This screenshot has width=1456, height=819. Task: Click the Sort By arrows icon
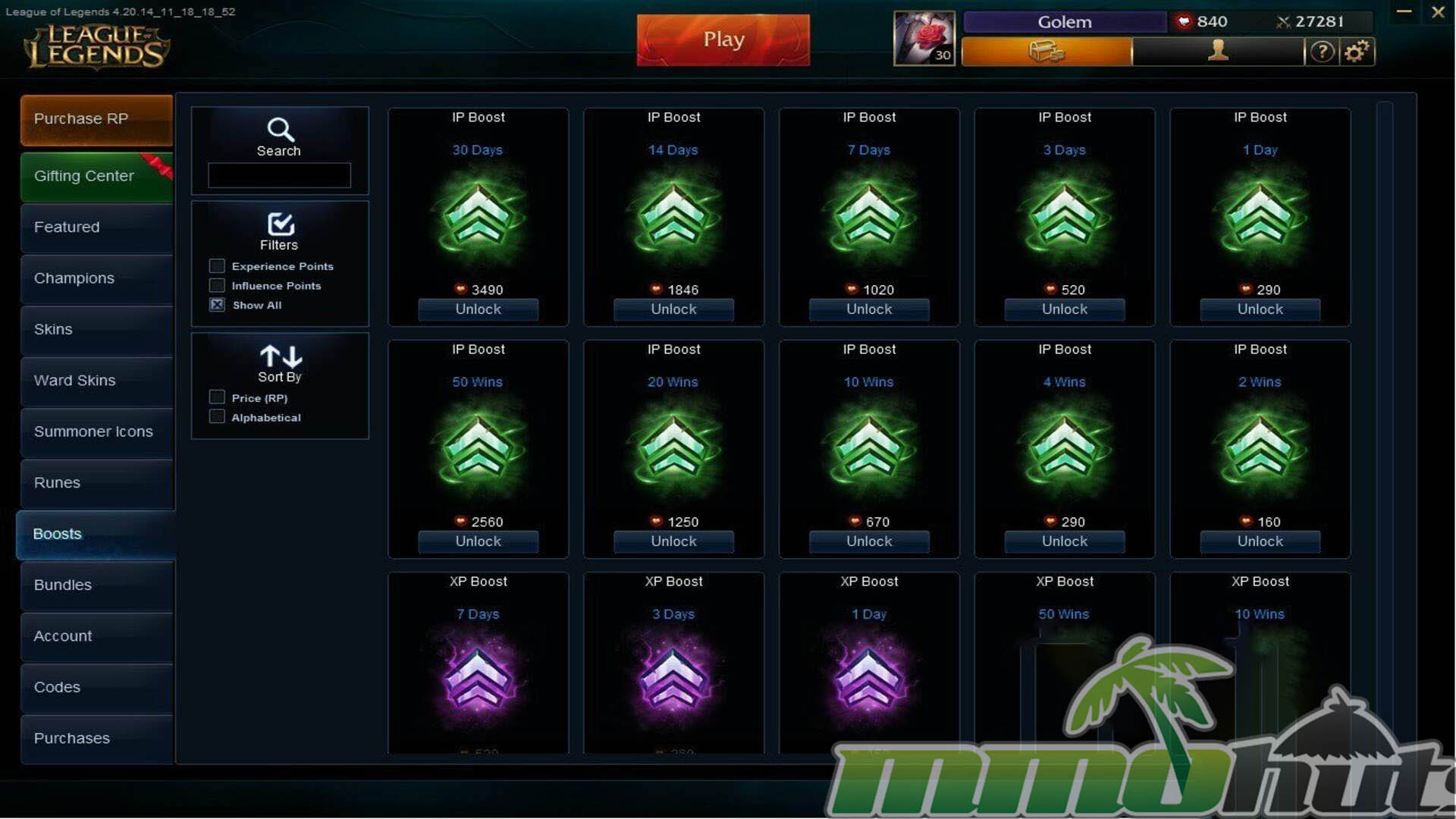click(281, 356)
